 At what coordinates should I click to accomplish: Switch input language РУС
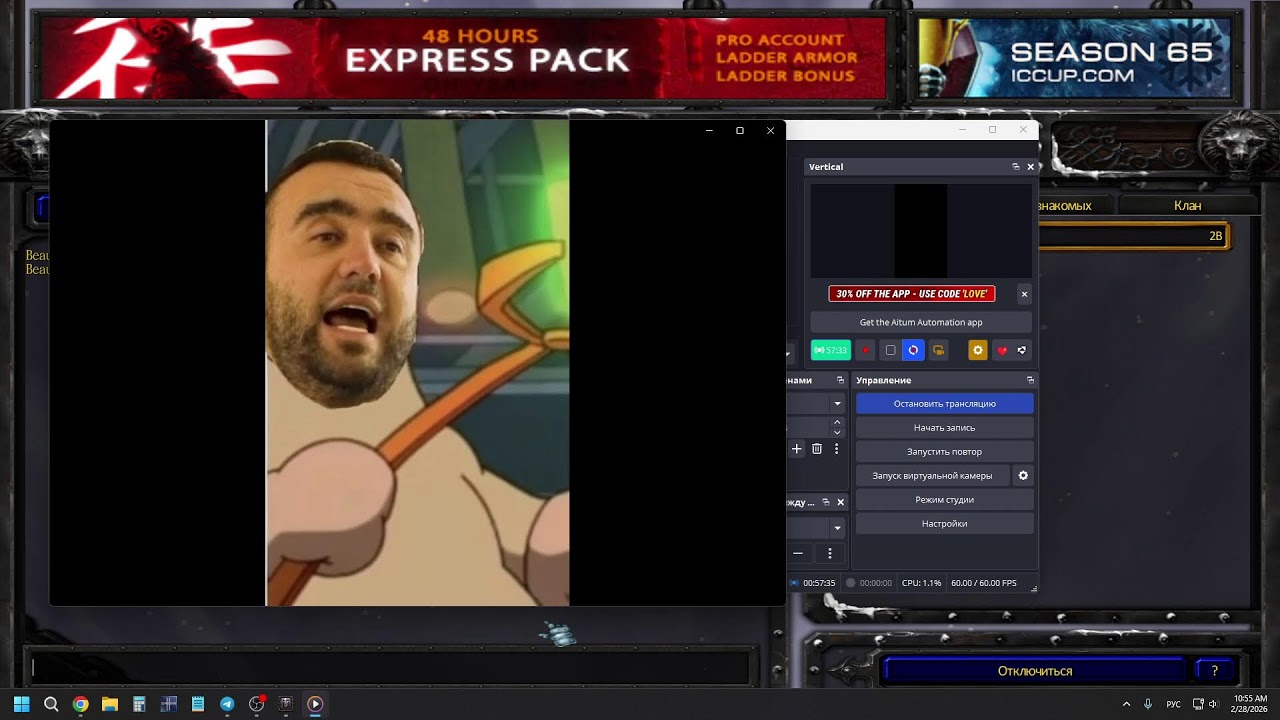tap(1174, 704)
